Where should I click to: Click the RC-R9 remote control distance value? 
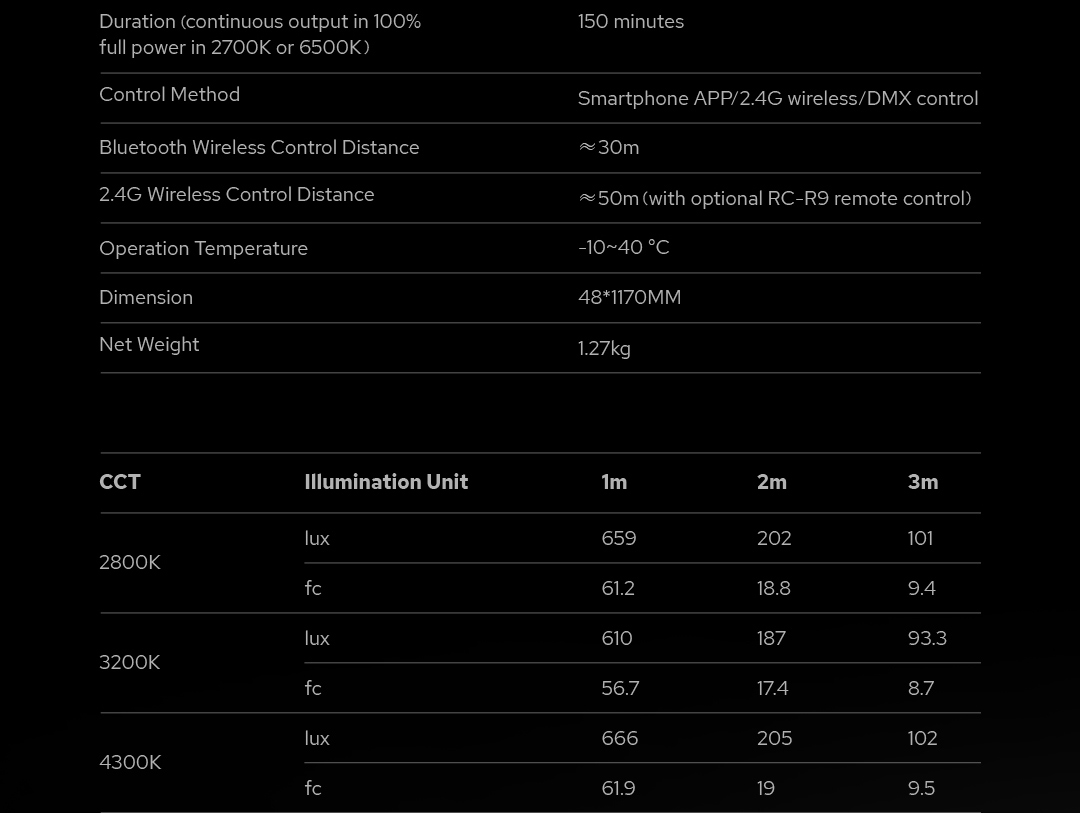click(x=775, y=198)
